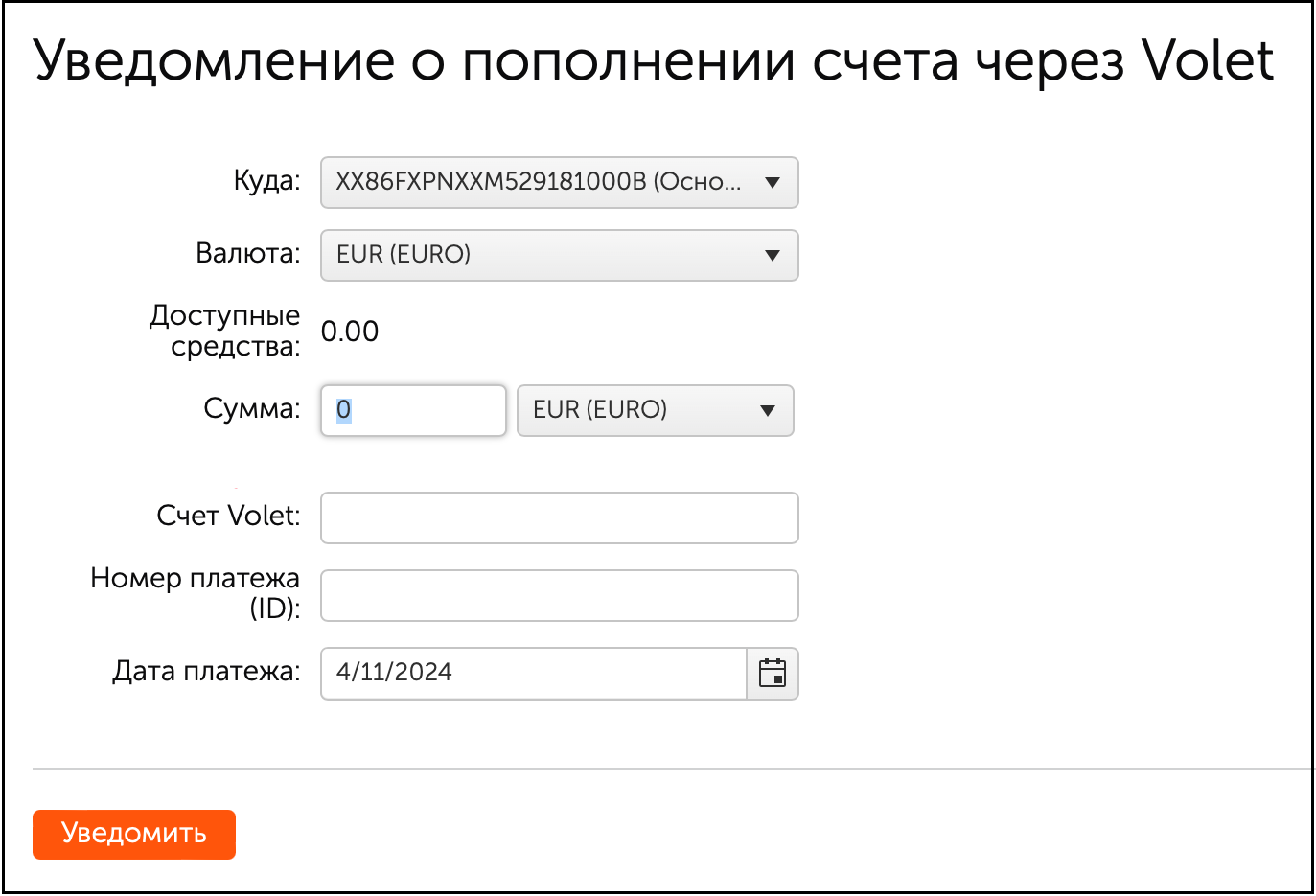Click the Сумма amount input field
Viewport: 1316px width, 896px height.
[413, 410]
